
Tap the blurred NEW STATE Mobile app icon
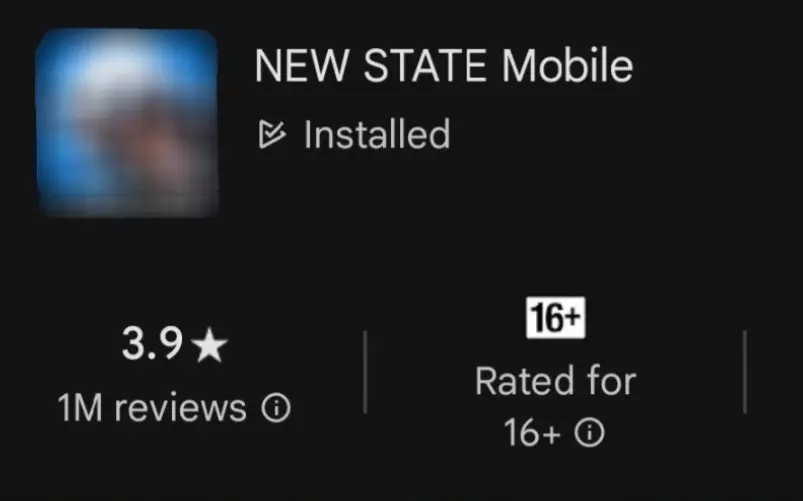pyautogui.click(x=127, y=123)
